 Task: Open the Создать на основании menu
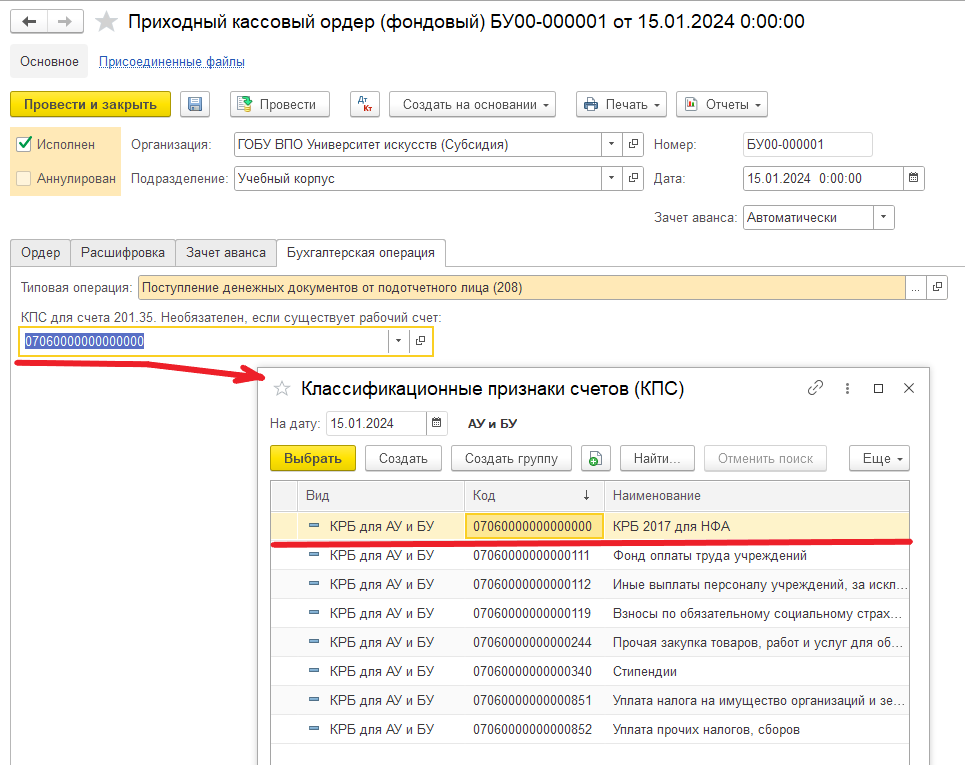(x=473, y=105)
